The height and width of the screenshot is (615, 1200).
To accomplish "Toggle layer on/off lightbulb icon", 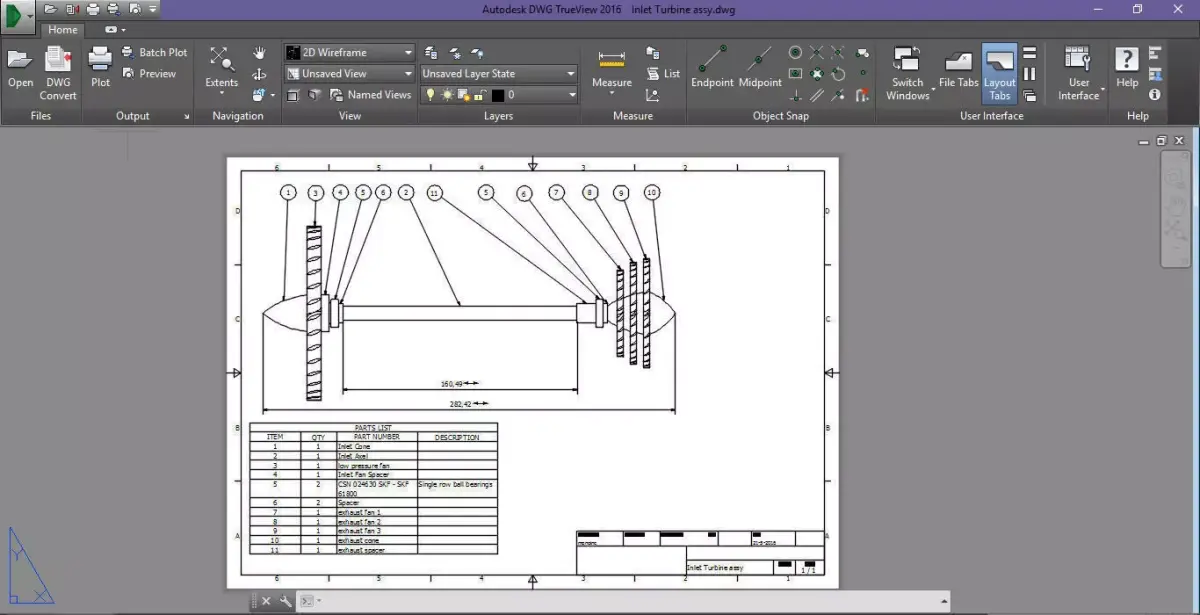I will 431,95.
